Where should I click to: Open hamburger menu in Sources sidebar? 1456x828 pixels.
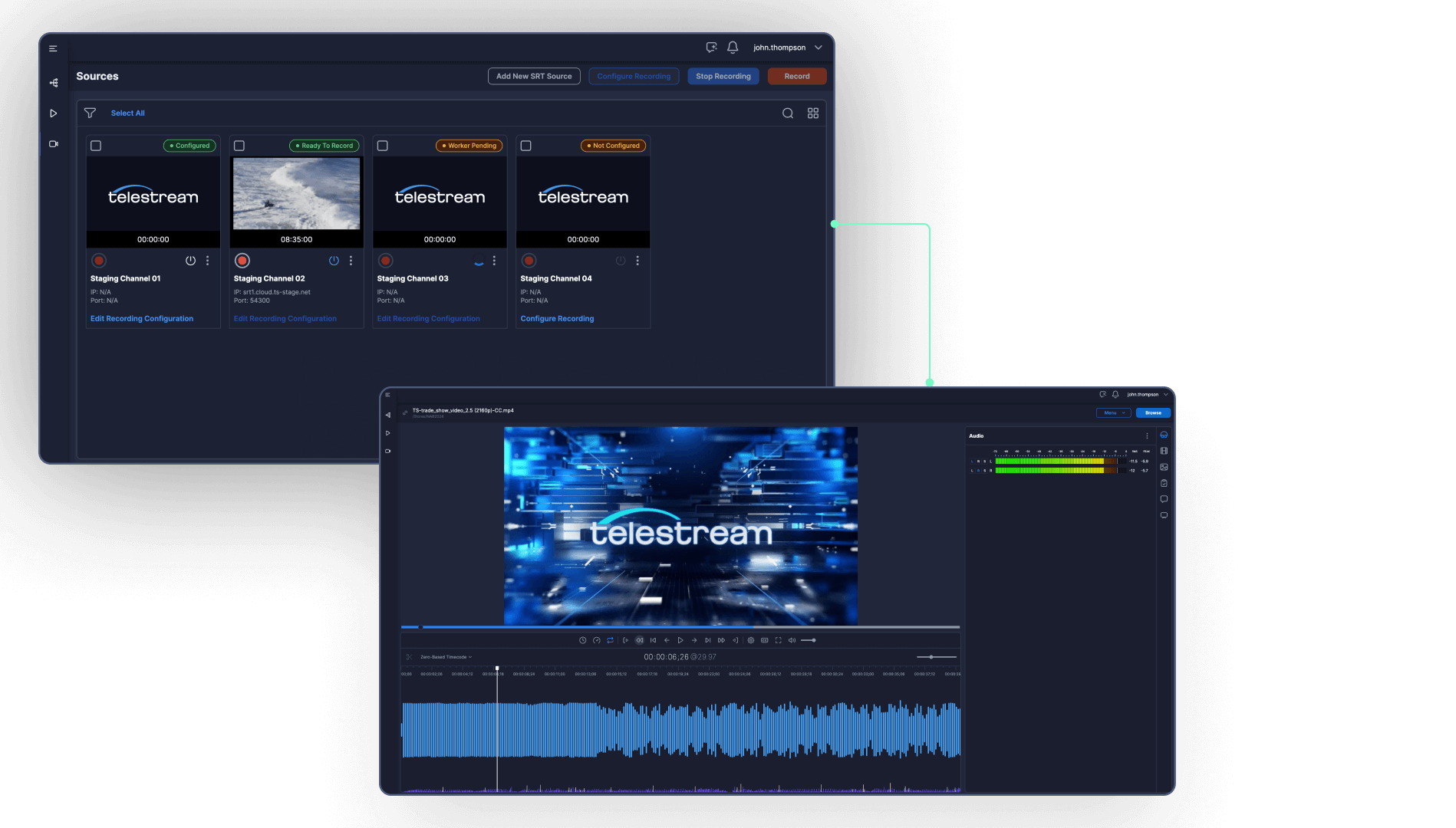(x=53, y=48)
